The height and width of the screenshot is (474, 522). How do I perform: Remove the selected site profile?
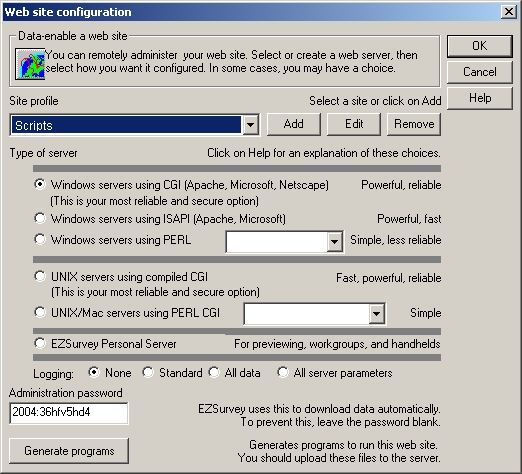pyautogui.click(x=414, y=124)
